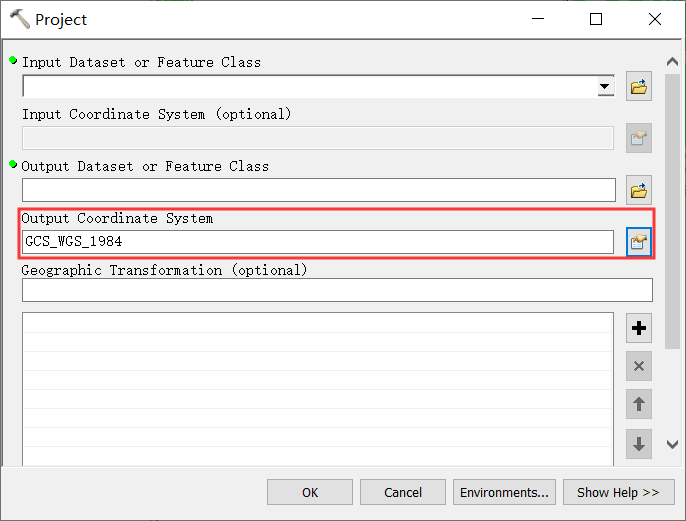Viewport: 686px width, 521px height.
Task: Expand Show Help panel
Action: [x=618, y=492]
